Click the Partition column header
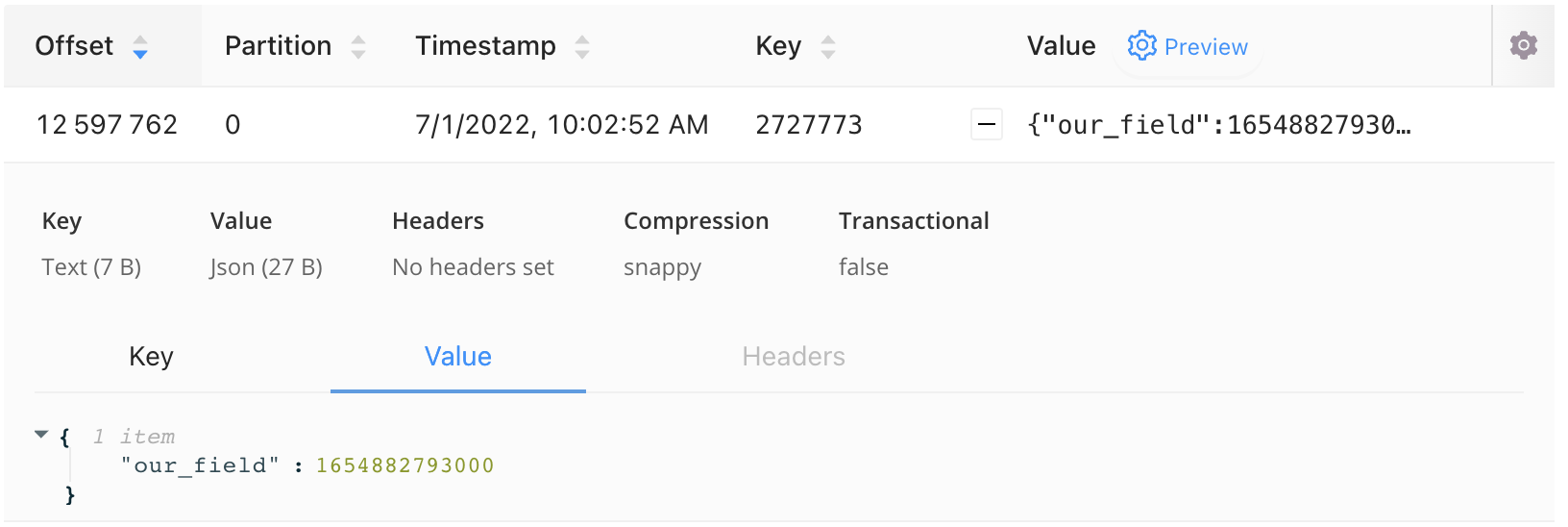1568x527 pixels. (278, 45)
